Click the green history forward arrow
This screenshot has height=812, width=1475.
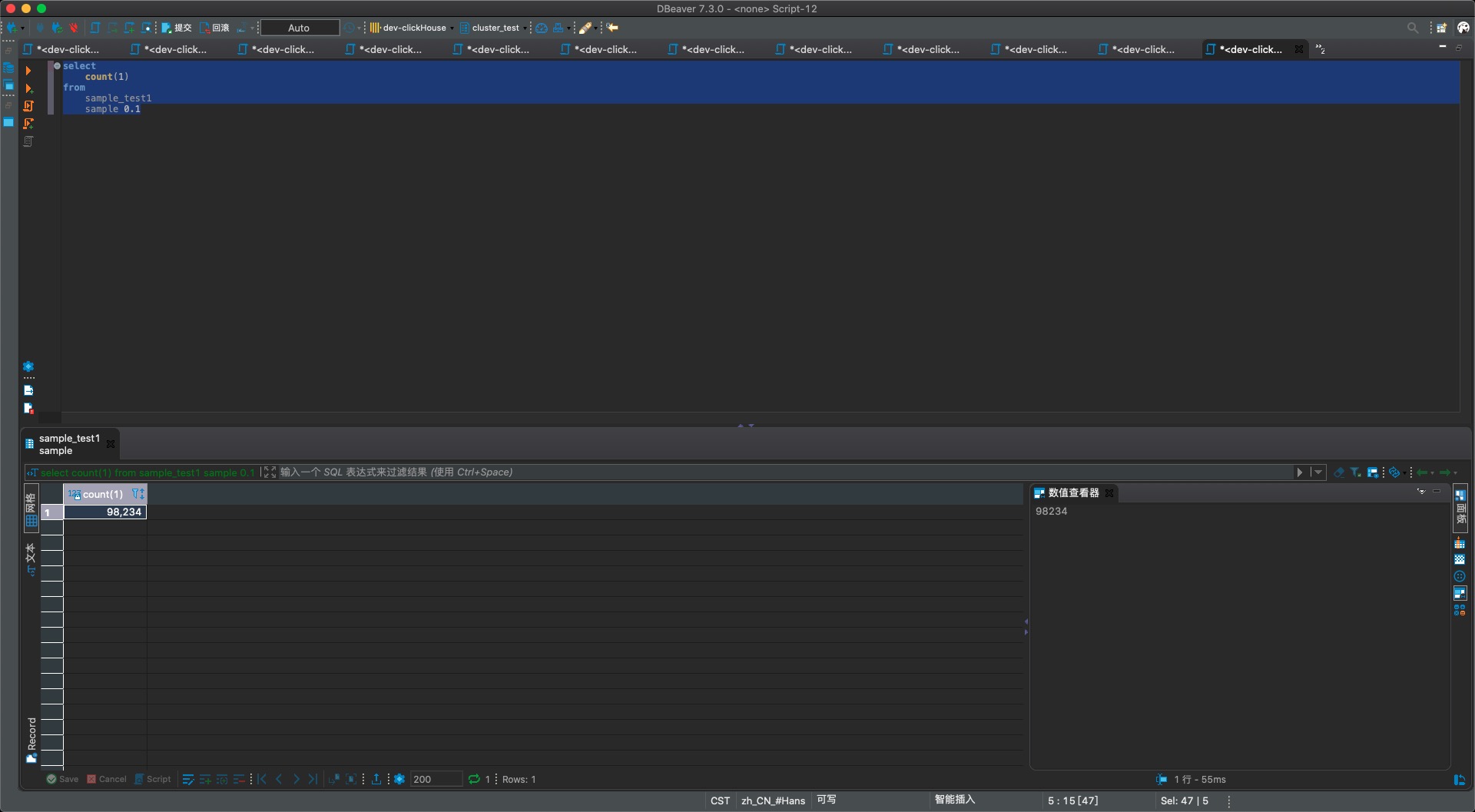[x=1445, y=472]
